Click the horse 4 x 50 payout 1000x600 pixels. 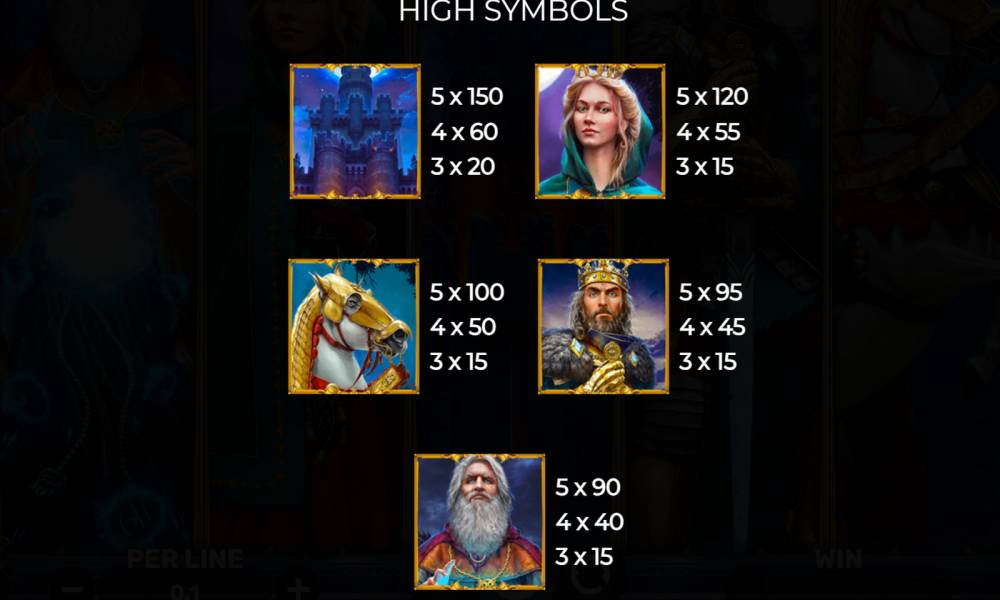462,327
